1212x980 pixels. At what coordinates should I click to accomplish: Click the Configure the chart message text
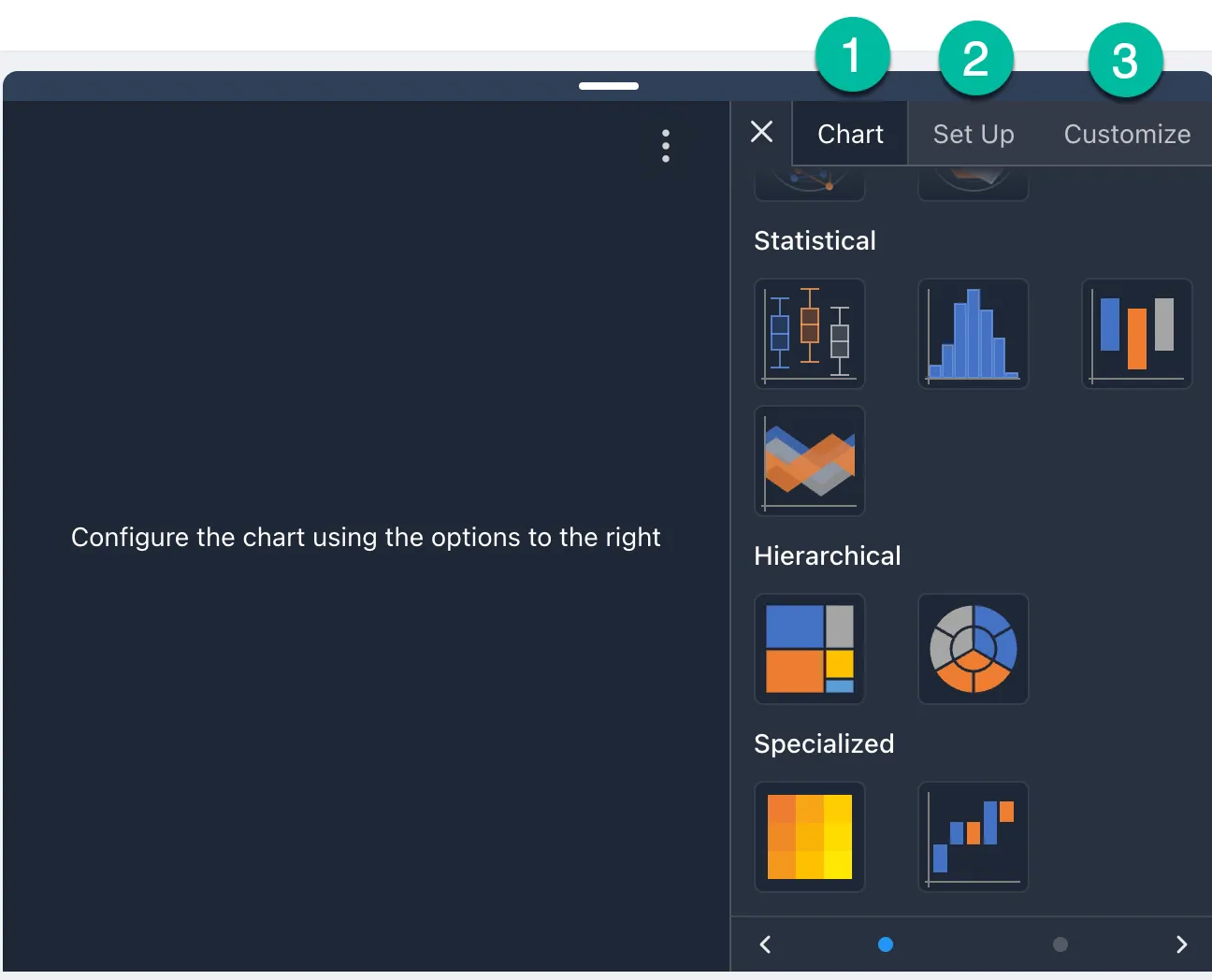pyautogui.click(x=366, y=537)
